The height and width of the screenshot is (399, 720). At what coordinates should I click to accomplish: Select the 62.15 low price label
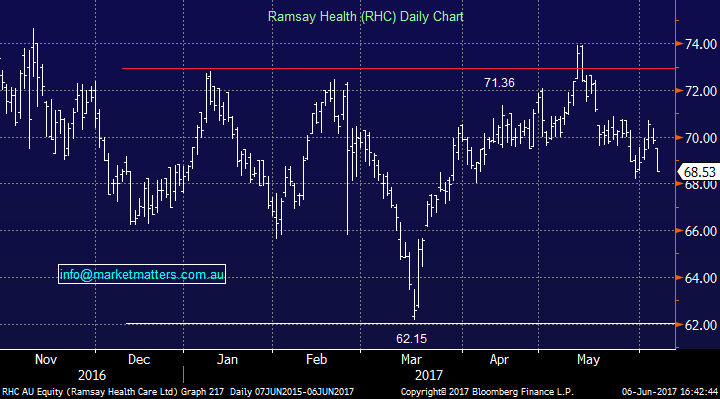coord(411,339)
